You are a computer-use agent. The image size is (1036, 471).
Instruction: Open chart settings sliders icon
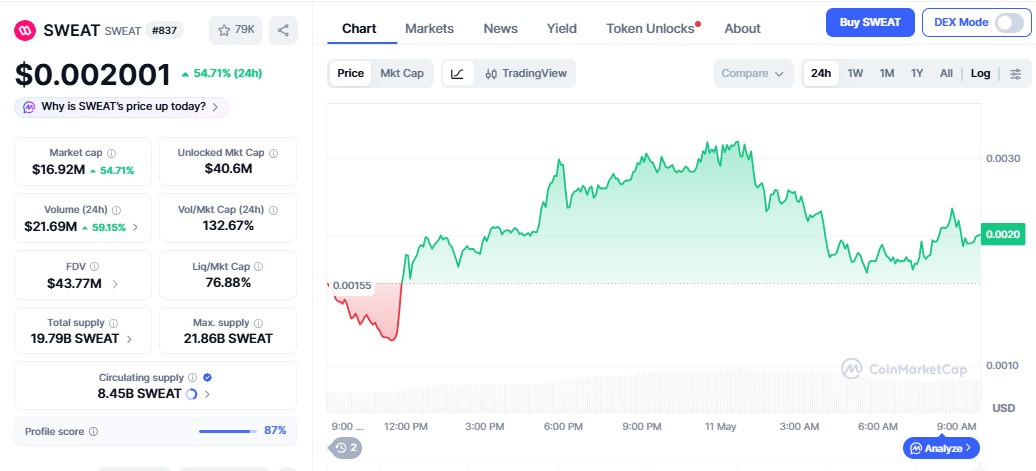[x=1016, y=73]
